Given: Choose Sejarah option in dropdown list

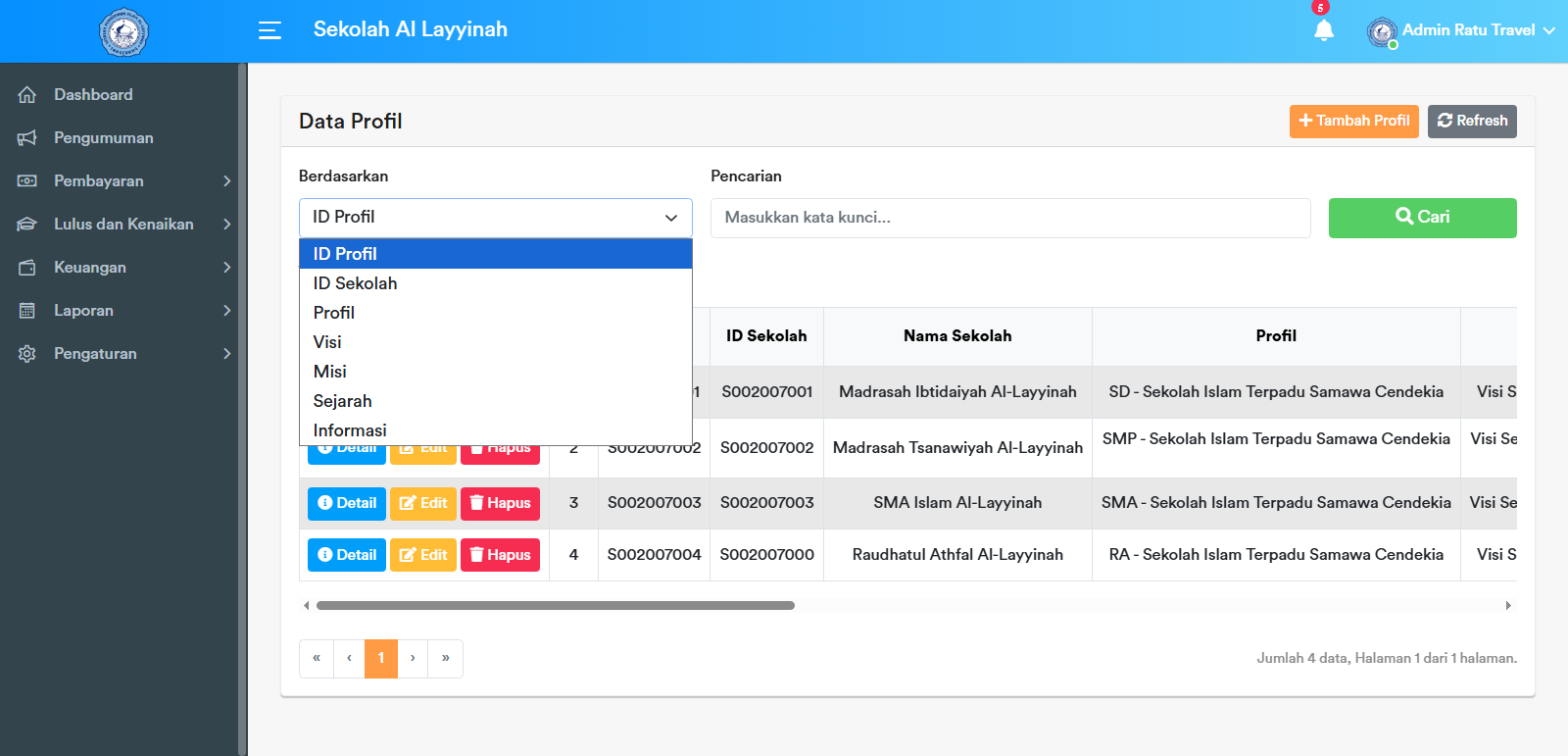Looking at the screenshot, I should click(x=342, y=401).
